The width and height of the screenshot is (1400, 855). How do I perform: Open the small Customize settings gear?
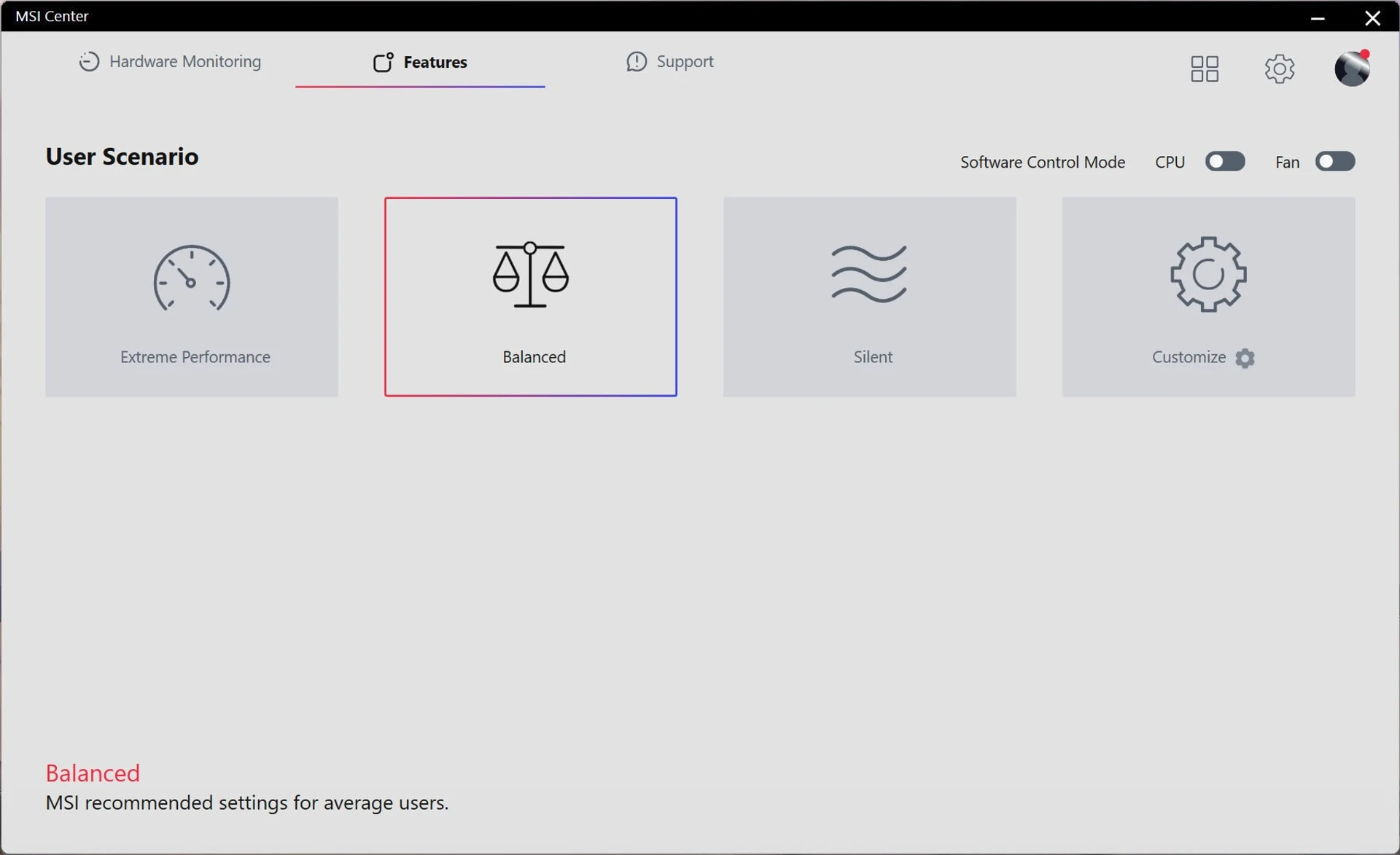click(x=1245, y=358)
